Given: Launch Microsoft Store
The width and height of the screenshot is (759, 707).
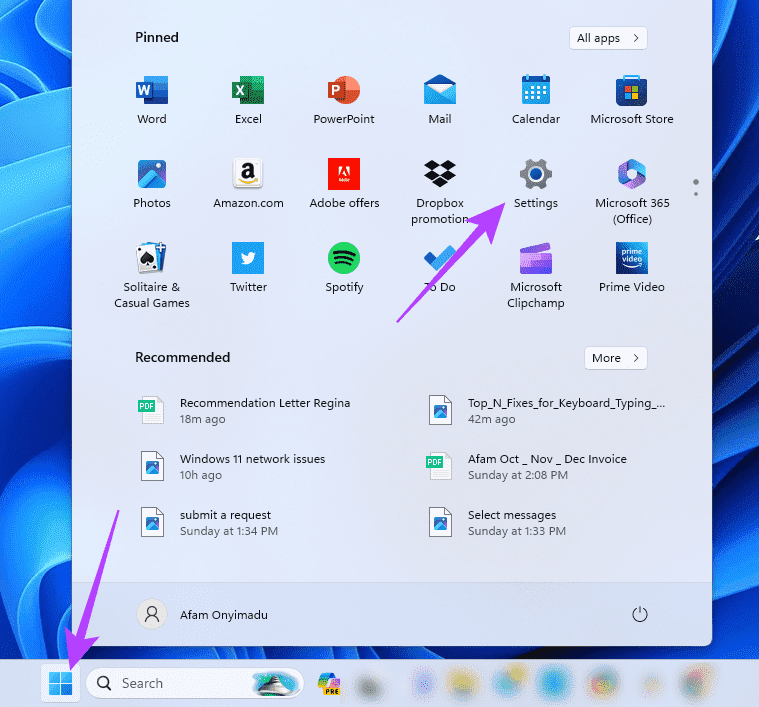Looking at the screenshot, I should [x=631, y=100].
